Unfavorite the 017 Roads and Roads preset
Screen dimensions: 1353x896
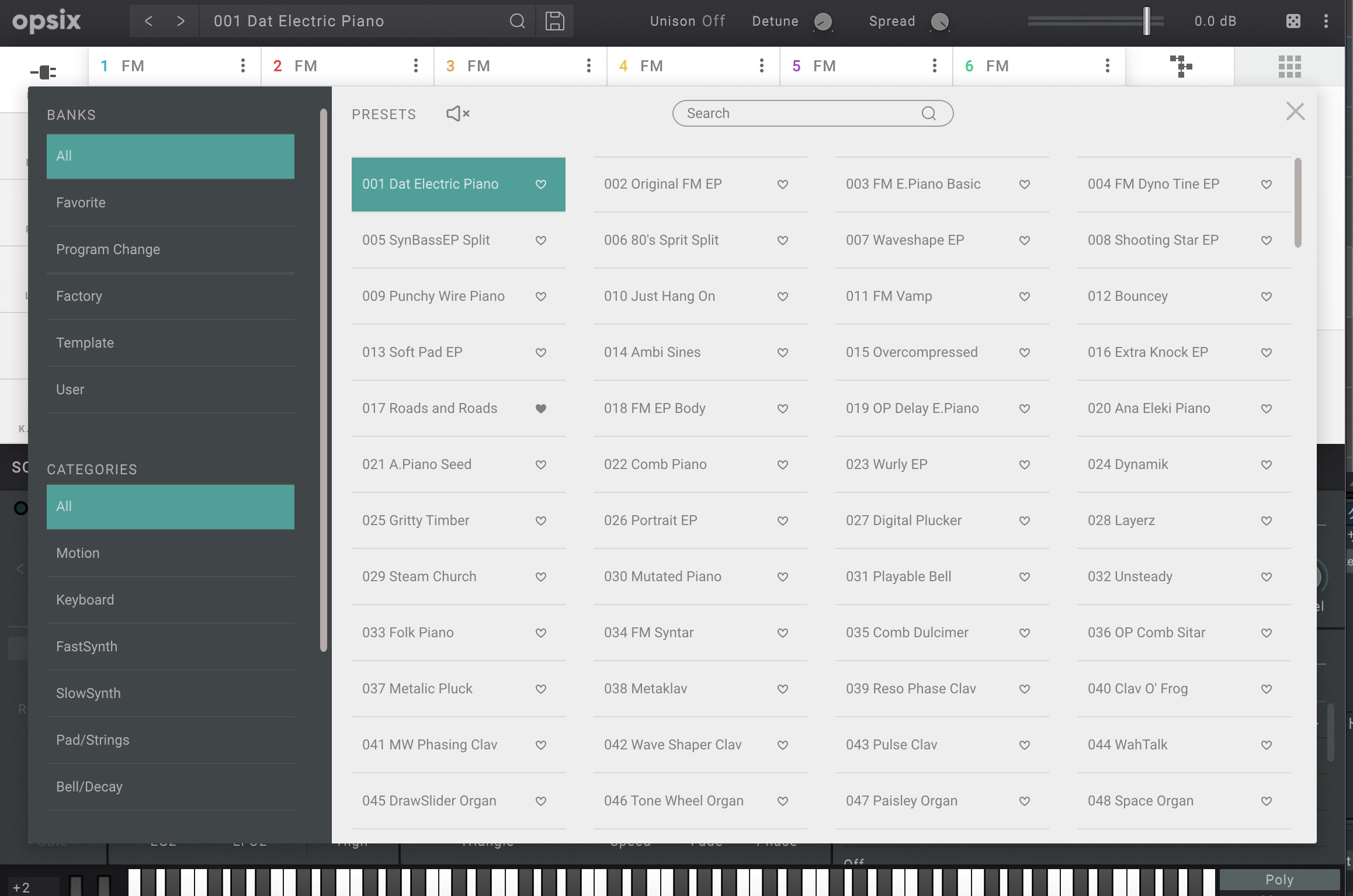click(541, 409)
